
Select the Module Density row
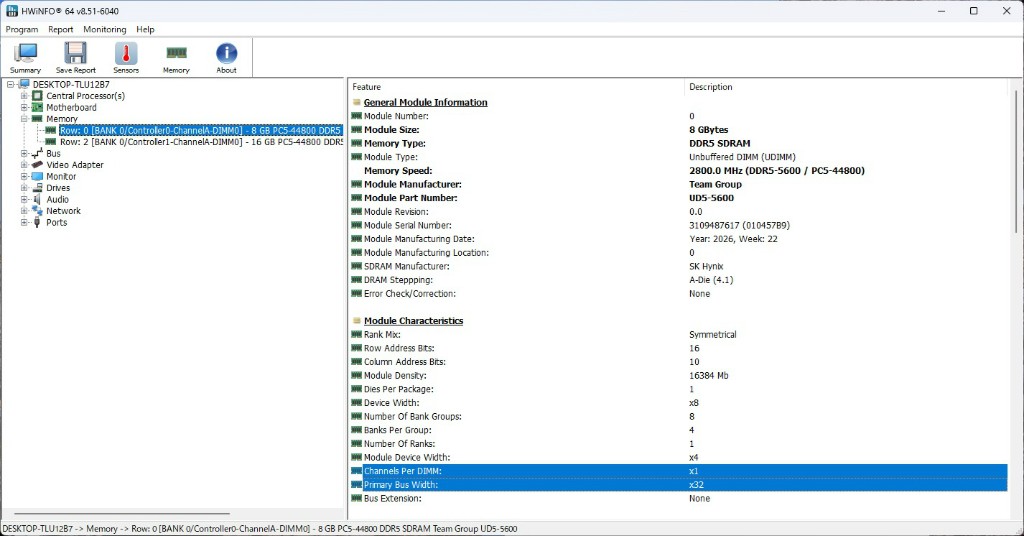tap(679, 375)
